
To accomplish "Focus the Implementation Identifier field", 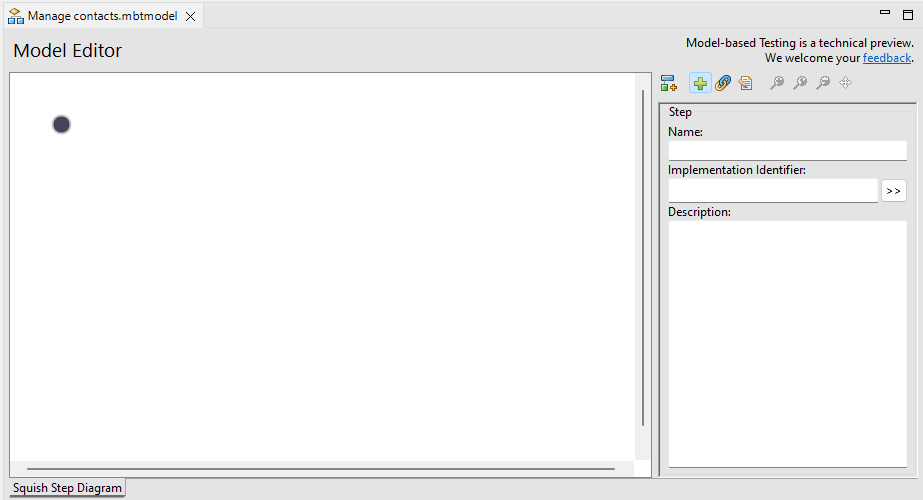I will coord(772,190).
